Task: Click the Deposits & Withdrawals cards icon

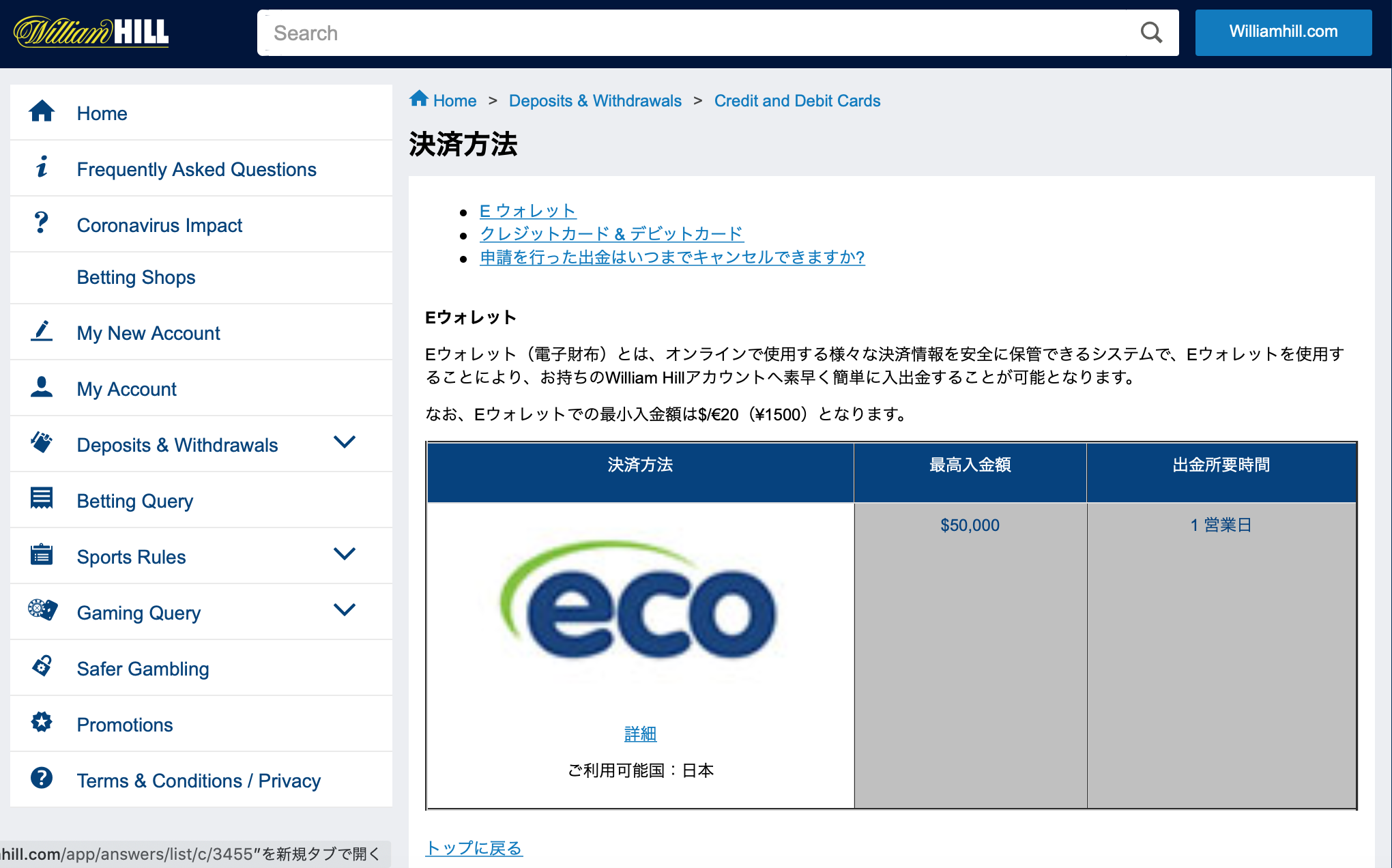Action: pyautogui.click(x=42, y=443)
